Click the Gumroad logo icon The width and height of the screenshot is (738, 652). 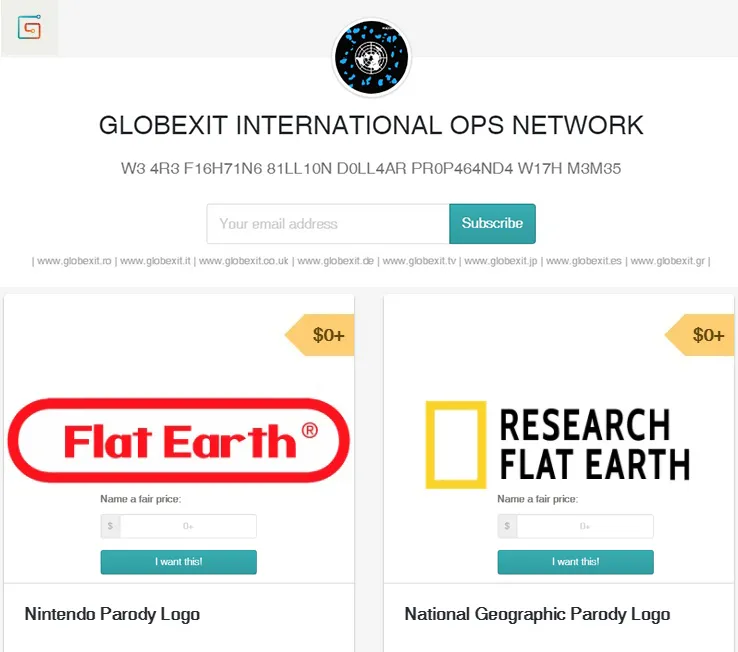29,27
